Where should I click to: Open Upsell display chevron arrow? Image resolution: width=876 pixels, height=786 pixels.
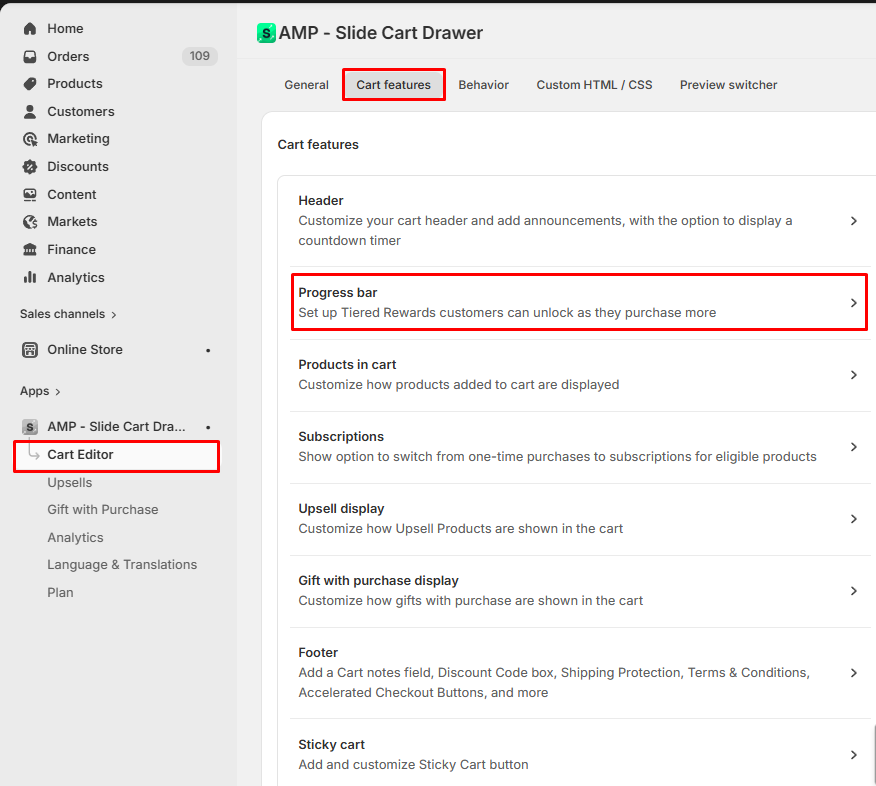tap(853, 519)
